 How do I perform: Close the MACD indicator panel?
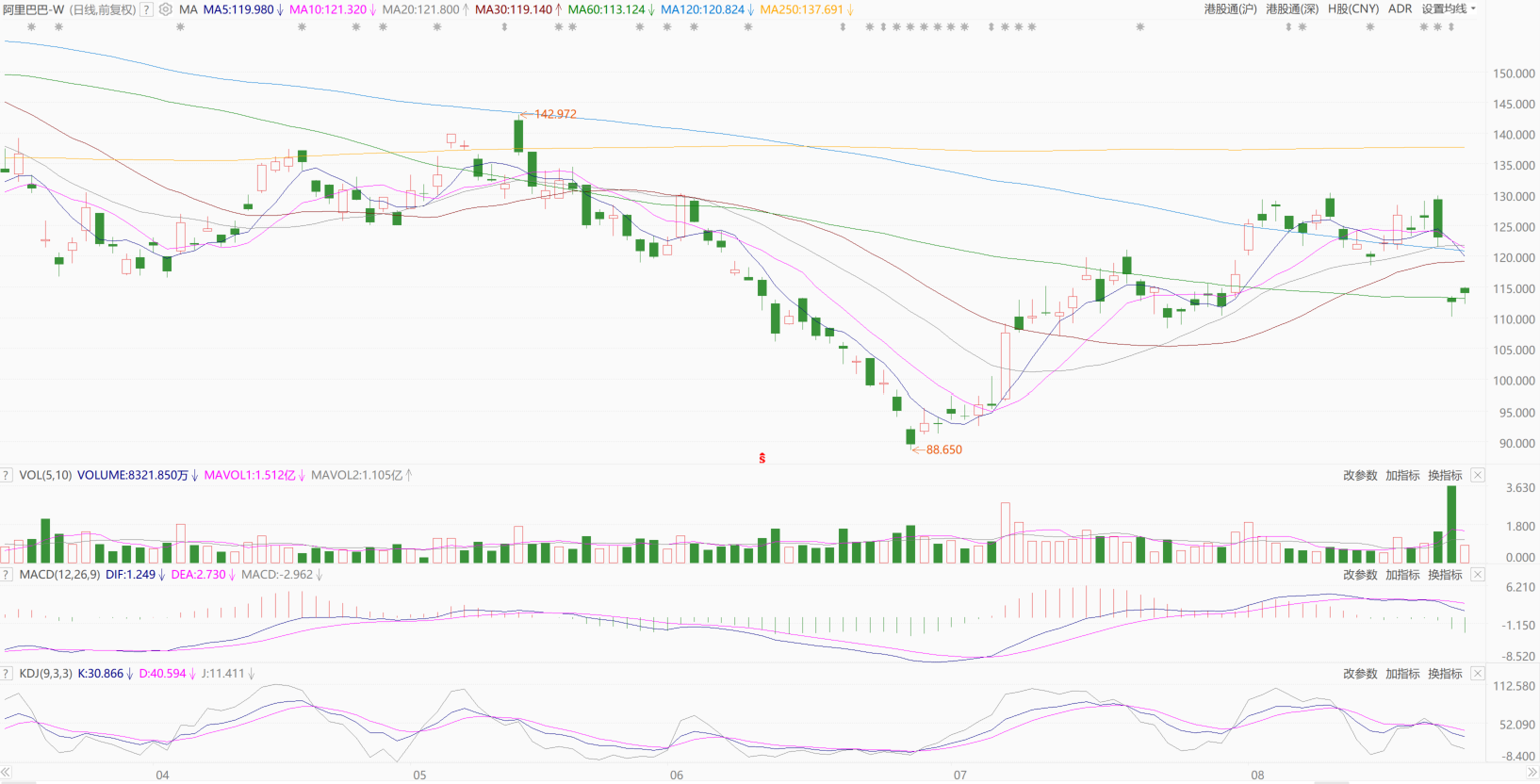tap(1478, 575)
